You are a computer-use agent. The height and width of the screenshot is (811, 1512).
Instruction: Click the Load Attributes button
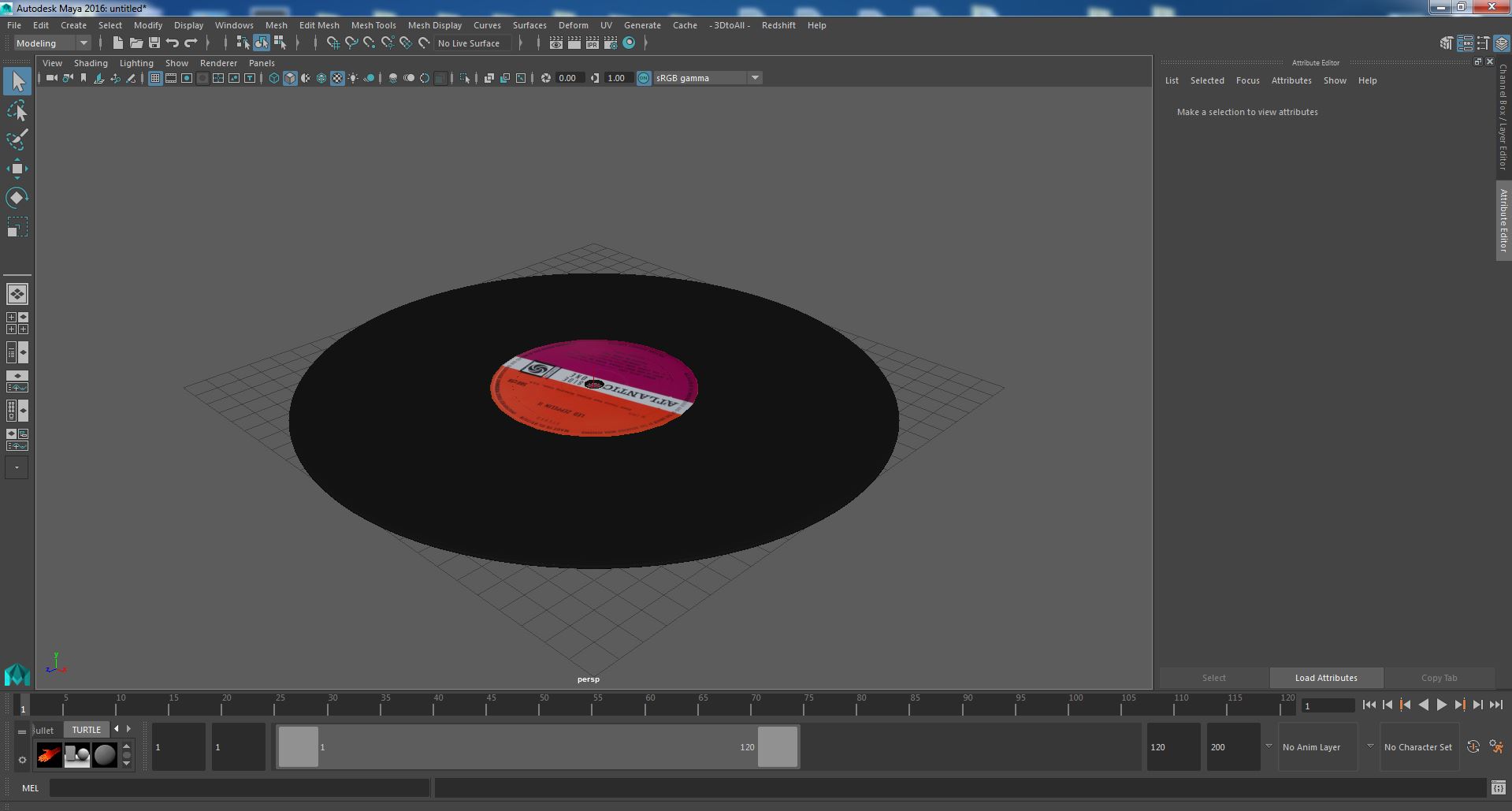(x=1326, y=678)
